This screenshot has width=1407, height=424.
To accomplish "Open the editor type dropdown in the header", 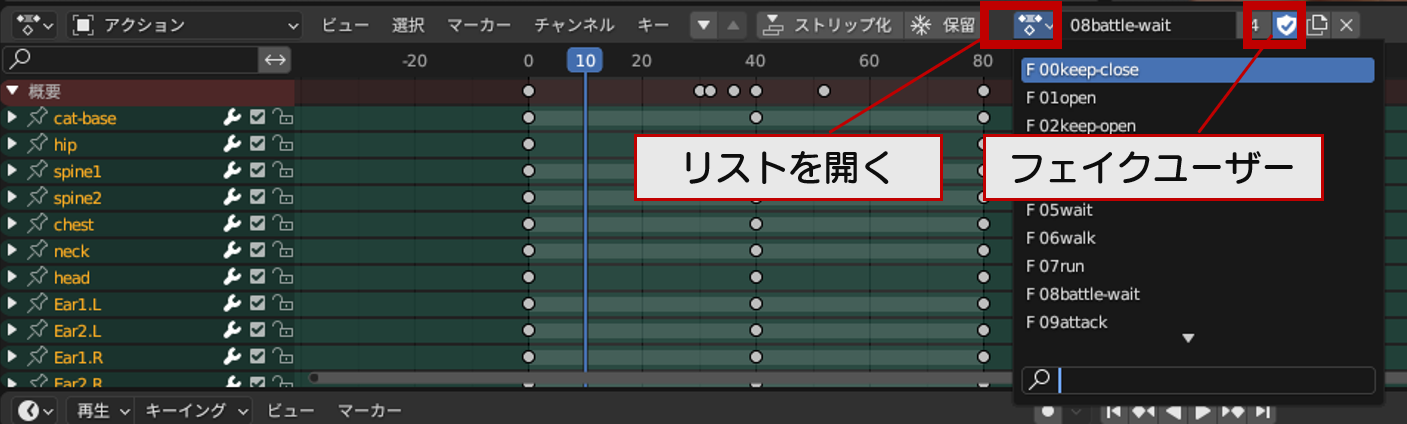I will click(34, 25).
